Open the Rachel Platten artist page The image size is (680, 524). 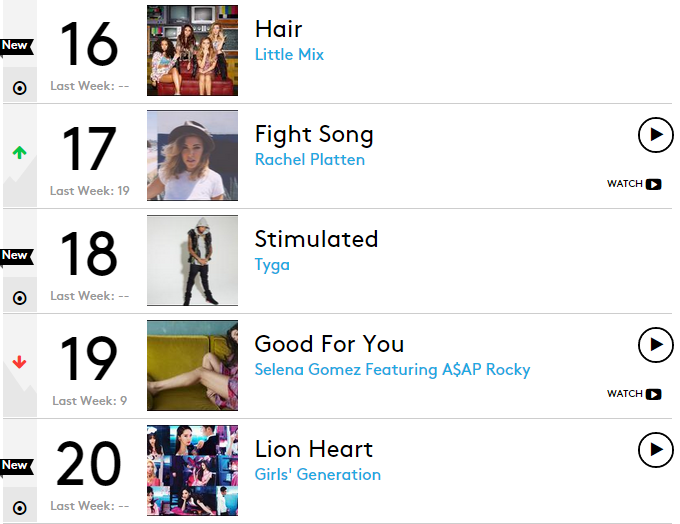[x=309, y=159]
